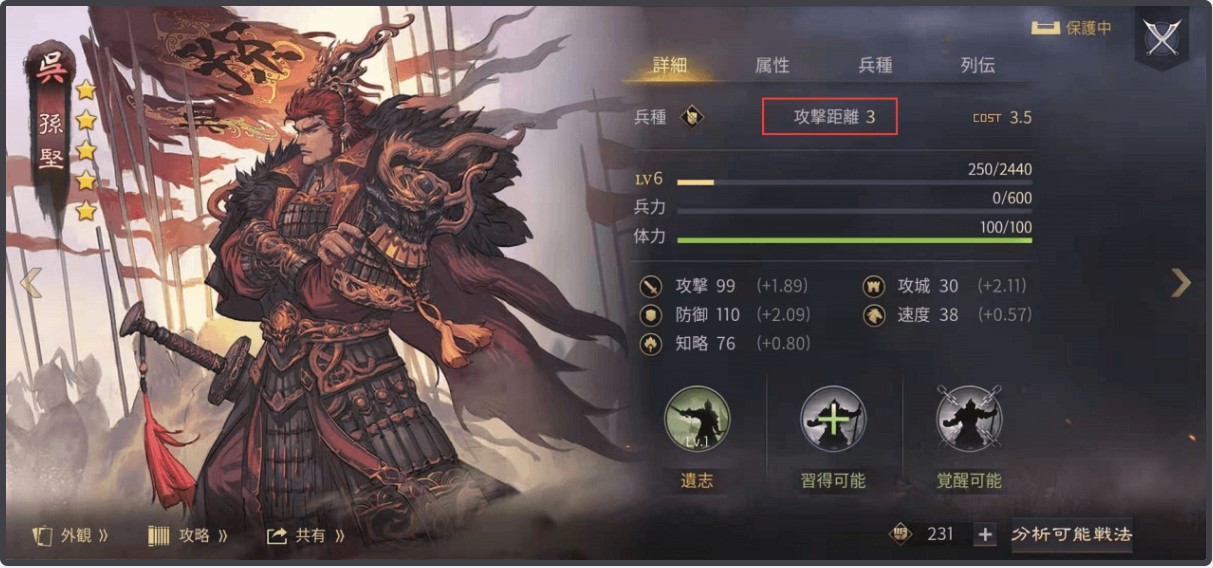
Task: Open the 習得可能 skill slot with plus
Action: coord(833,419)
